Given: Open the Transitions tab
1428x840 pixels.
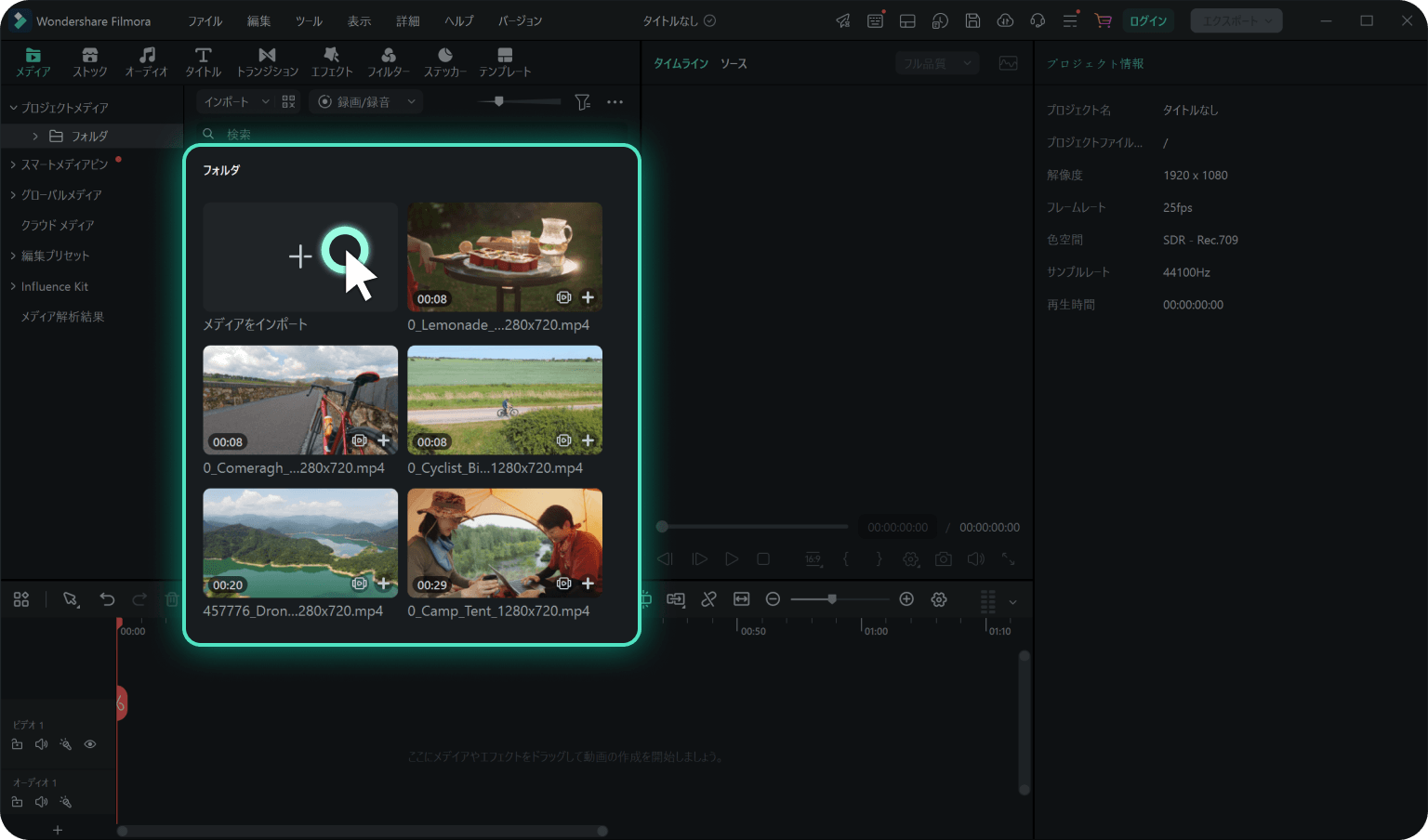Looking at the screenshot, I should click(x=267, y=62).
